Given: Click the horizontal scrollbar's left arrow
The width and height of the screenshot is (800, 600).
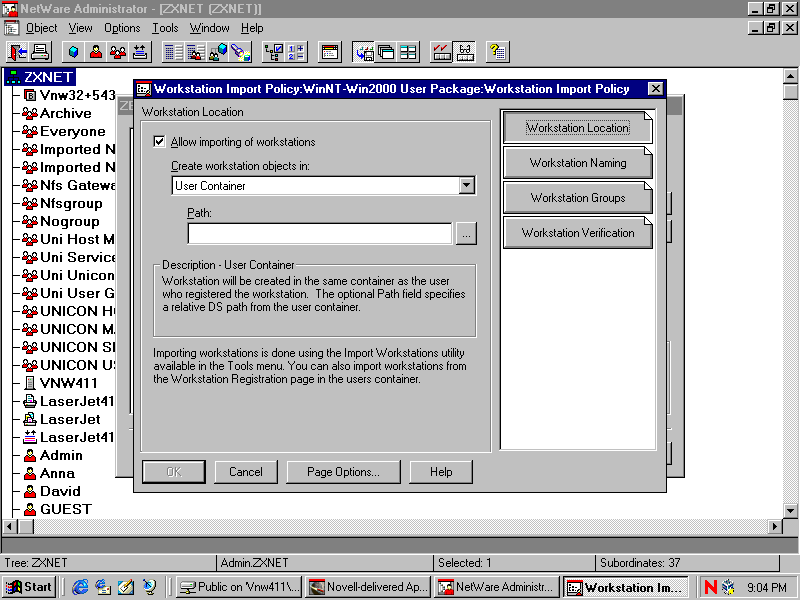Looking at the screenshot, I should click(10, 526).
